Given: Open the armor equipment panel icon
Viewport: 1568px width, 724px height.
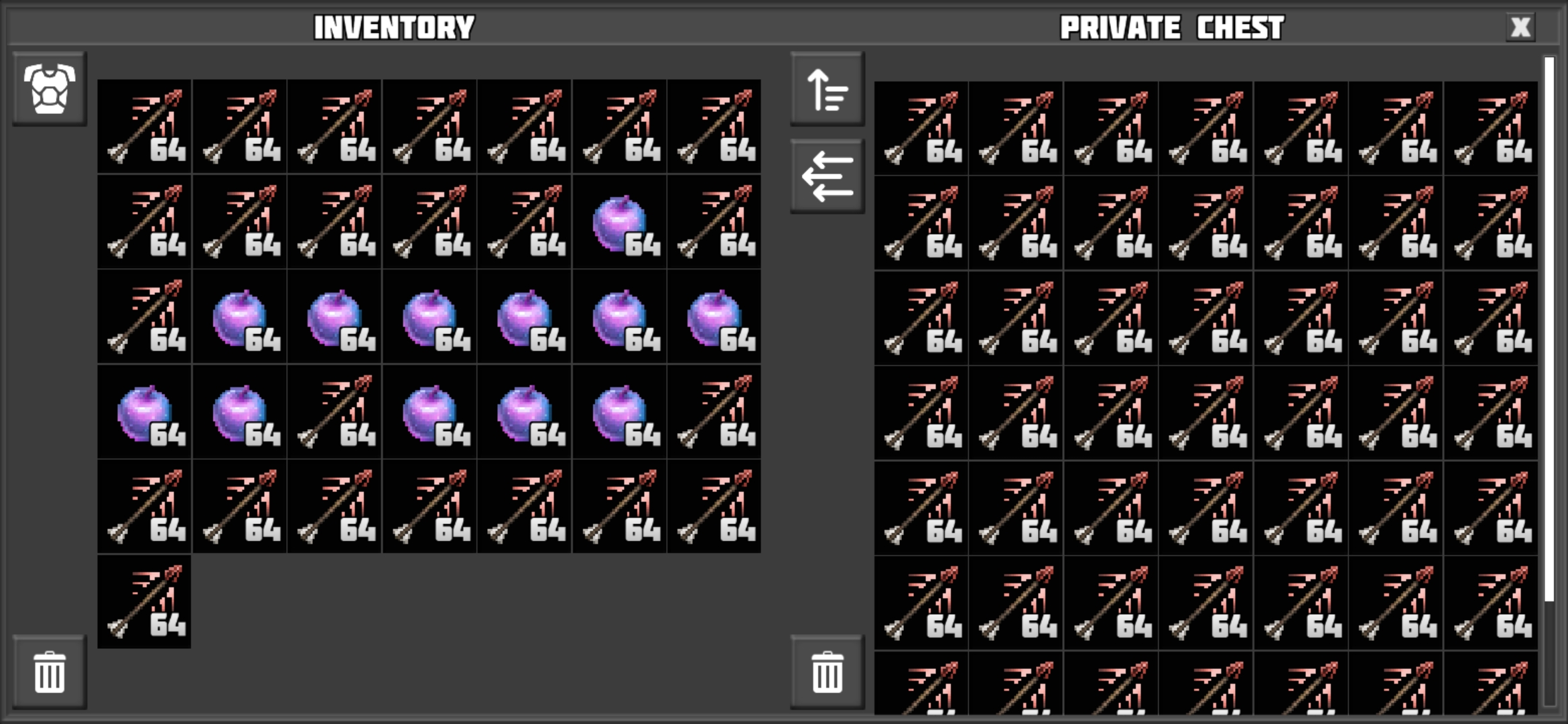Looking at the screenshot, I should tap(50, 88).
